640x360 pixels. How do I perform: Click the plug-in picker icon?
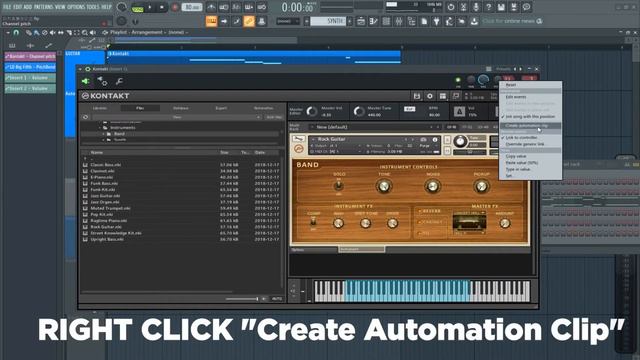(x=436, y=21)
